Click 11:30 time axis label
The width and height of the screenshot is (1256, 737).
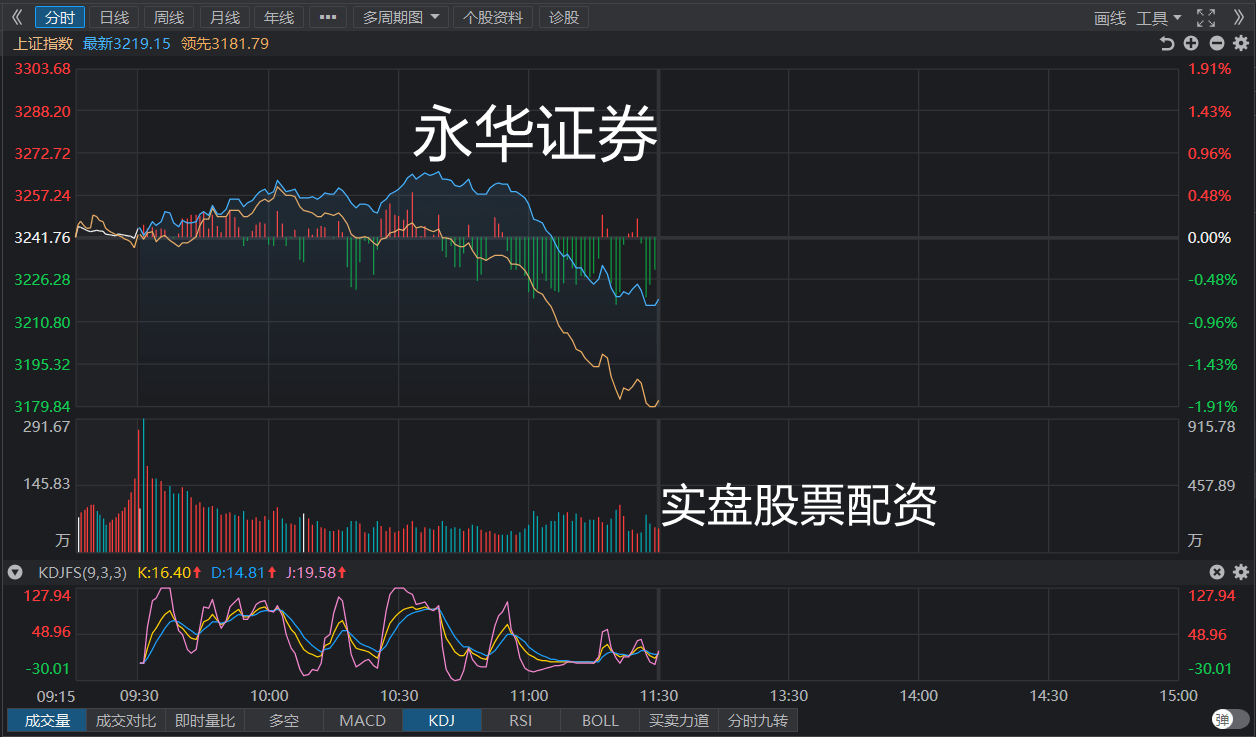(659, 696)
